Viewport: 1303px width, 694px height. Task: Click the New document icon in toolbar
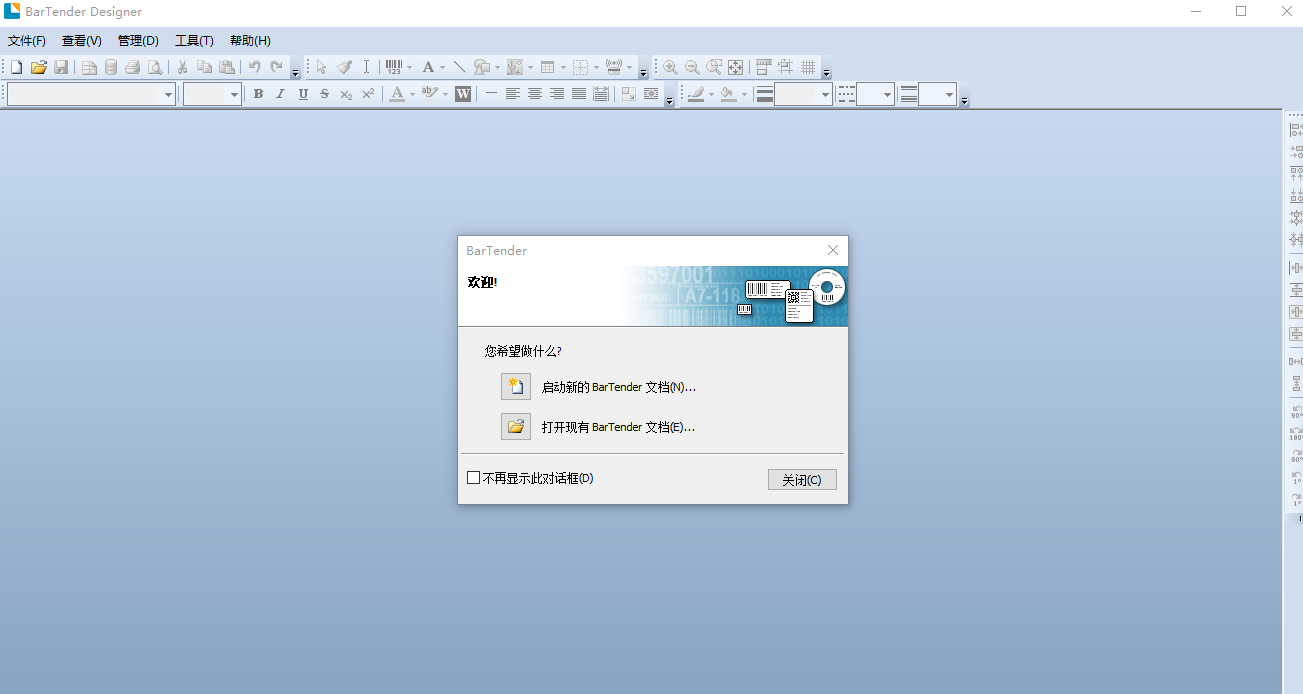(x=17, y=67)
